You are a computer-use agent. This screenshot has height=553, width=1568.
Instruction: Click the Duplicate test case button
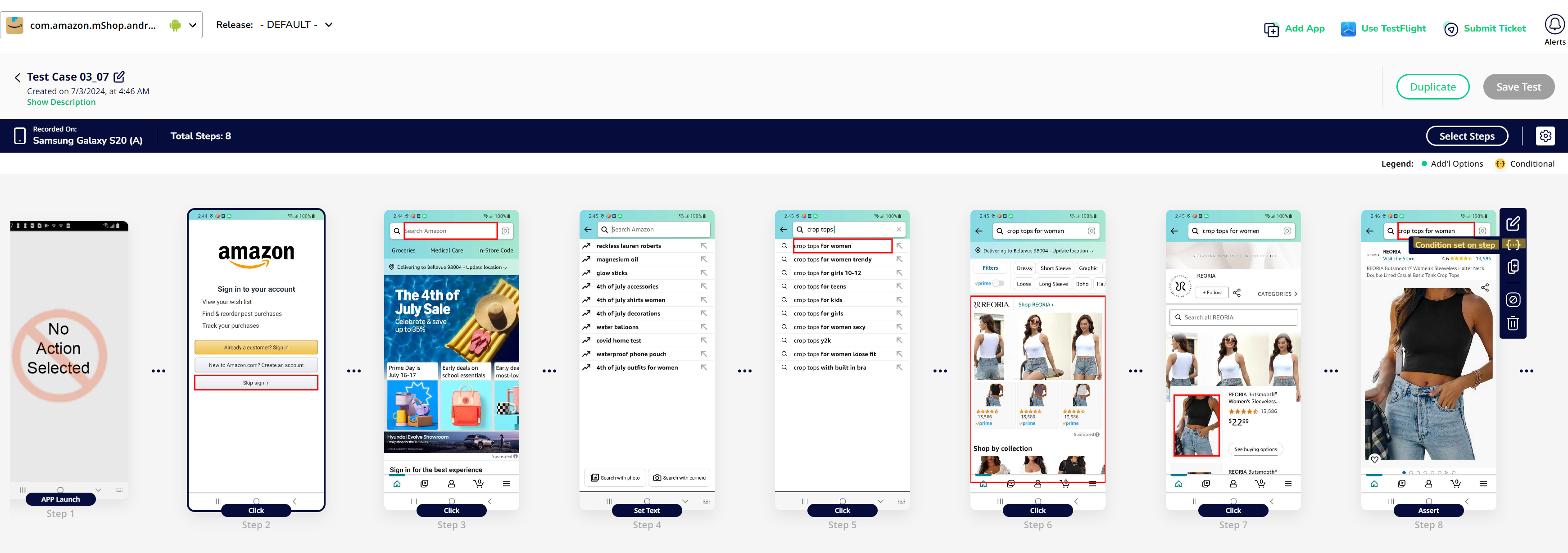(1432, 85)
